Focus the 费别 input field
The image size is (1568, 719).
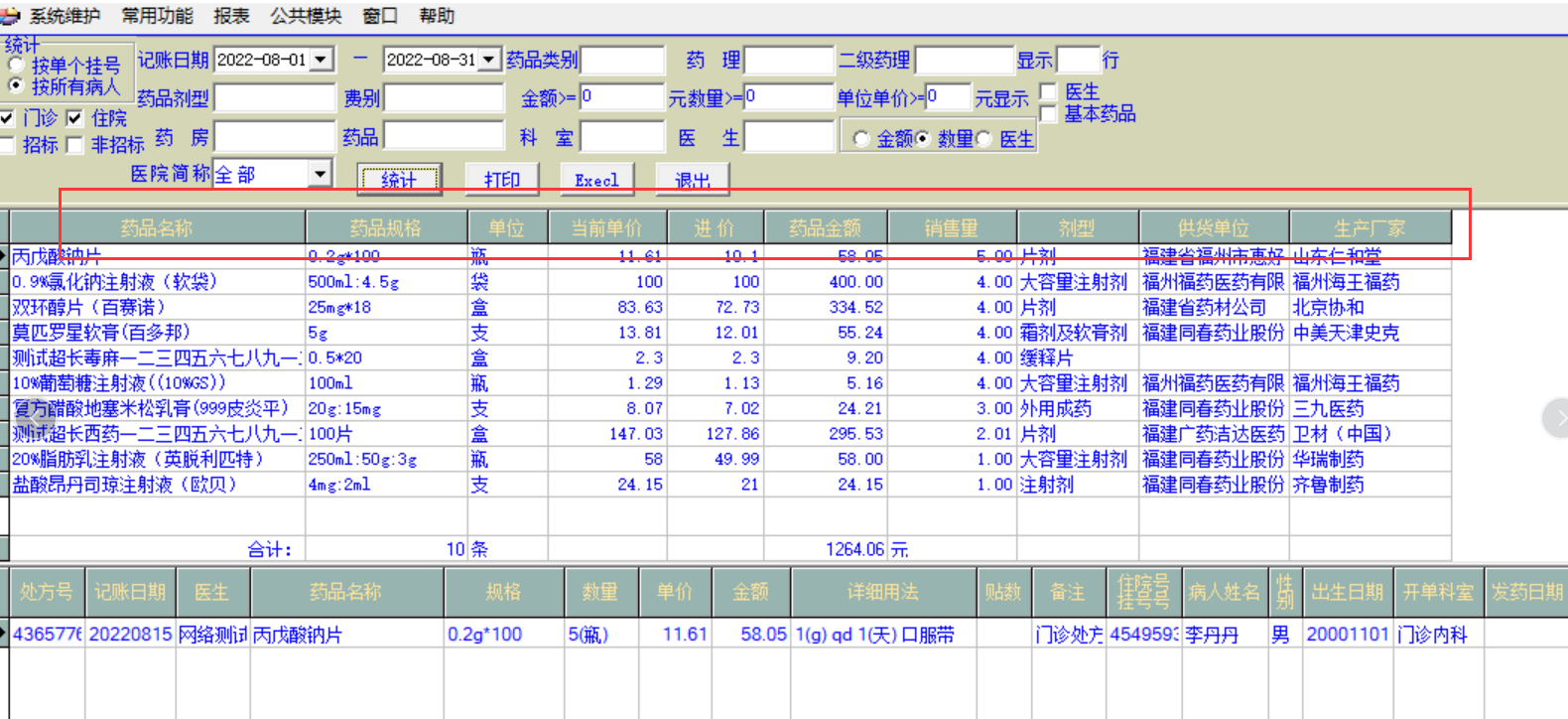pyautogui.click(x=445, y=97)
